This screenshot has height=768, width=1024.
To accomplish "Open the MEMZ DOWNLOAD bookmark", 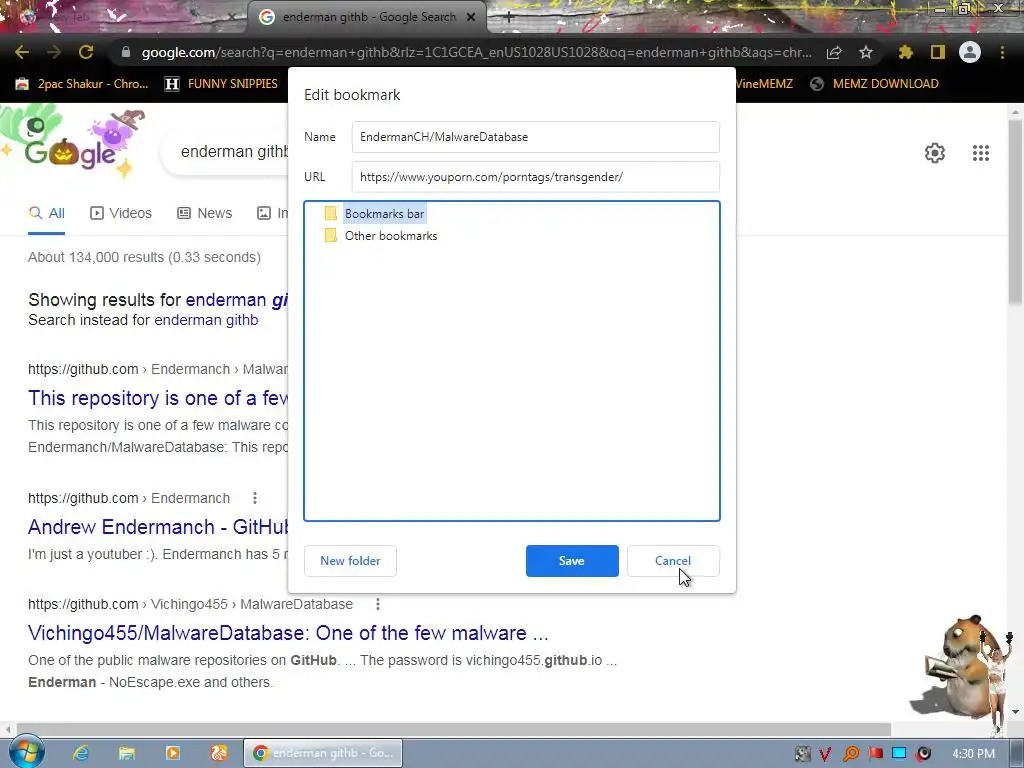I will click(874, 84).
